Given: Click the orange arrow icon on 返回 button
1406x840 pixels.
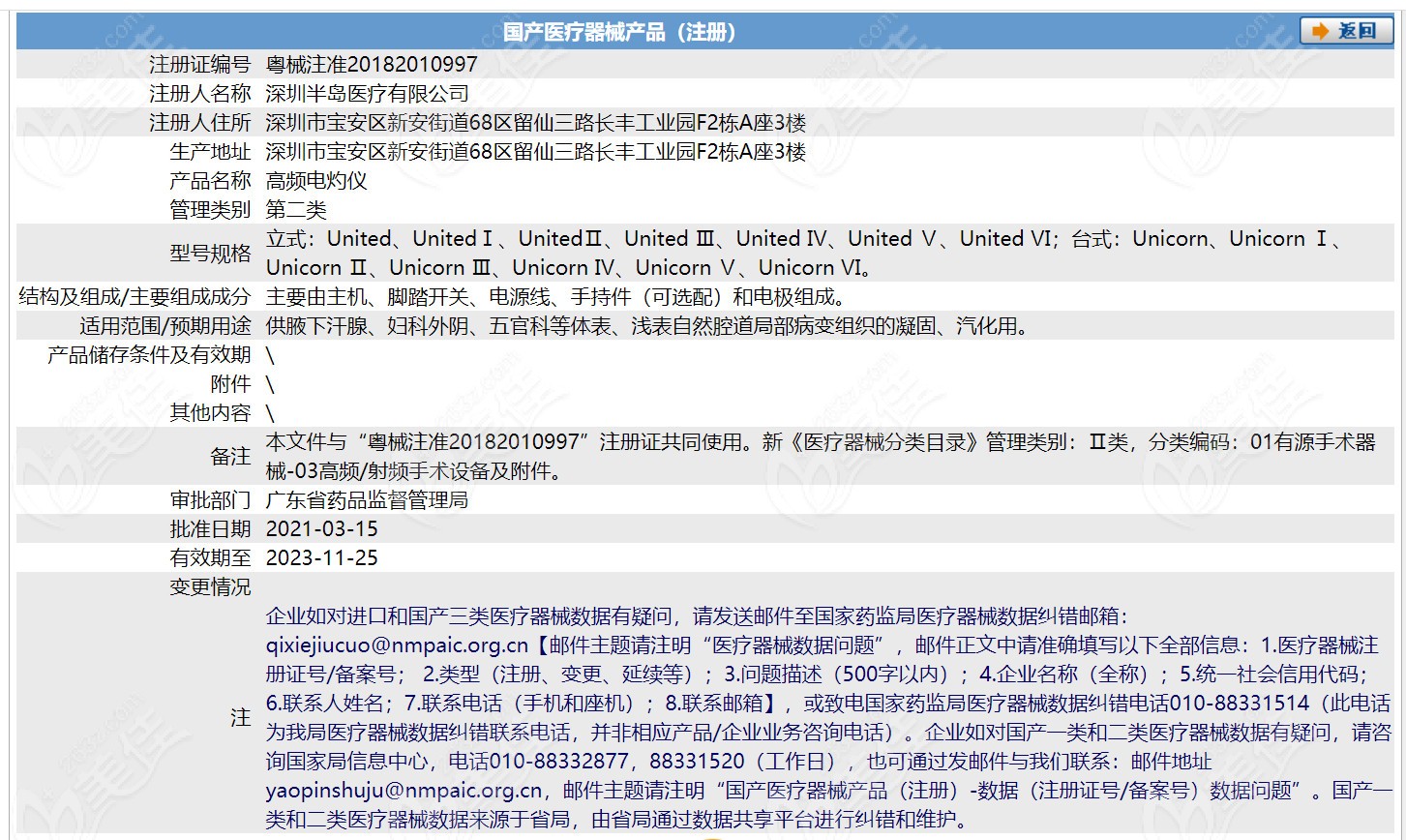Looking at the screenshot, I should (1320, 31).
